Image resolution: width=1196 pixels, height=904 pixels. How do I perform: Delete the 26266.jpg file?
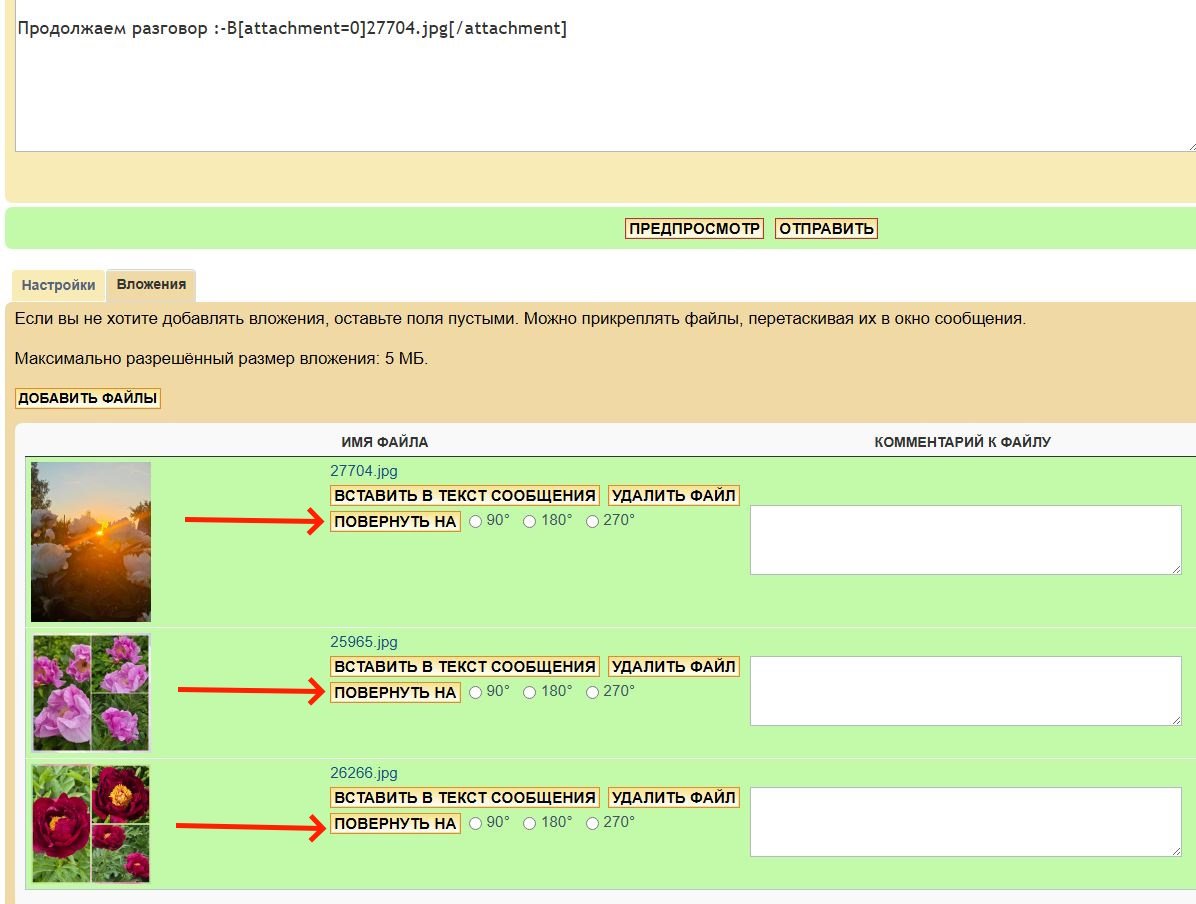click(674, 798)
